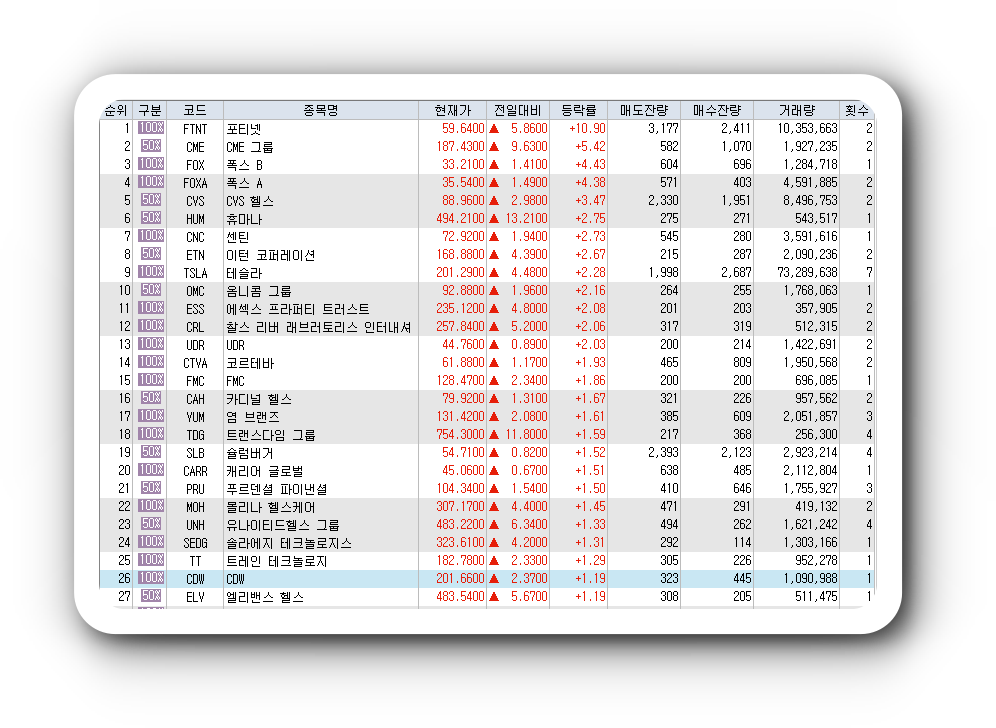Select stock name 이턴 코퍼레이션
Screen dimensions: 996x728
pyautogui.click(x=271, y=255)
